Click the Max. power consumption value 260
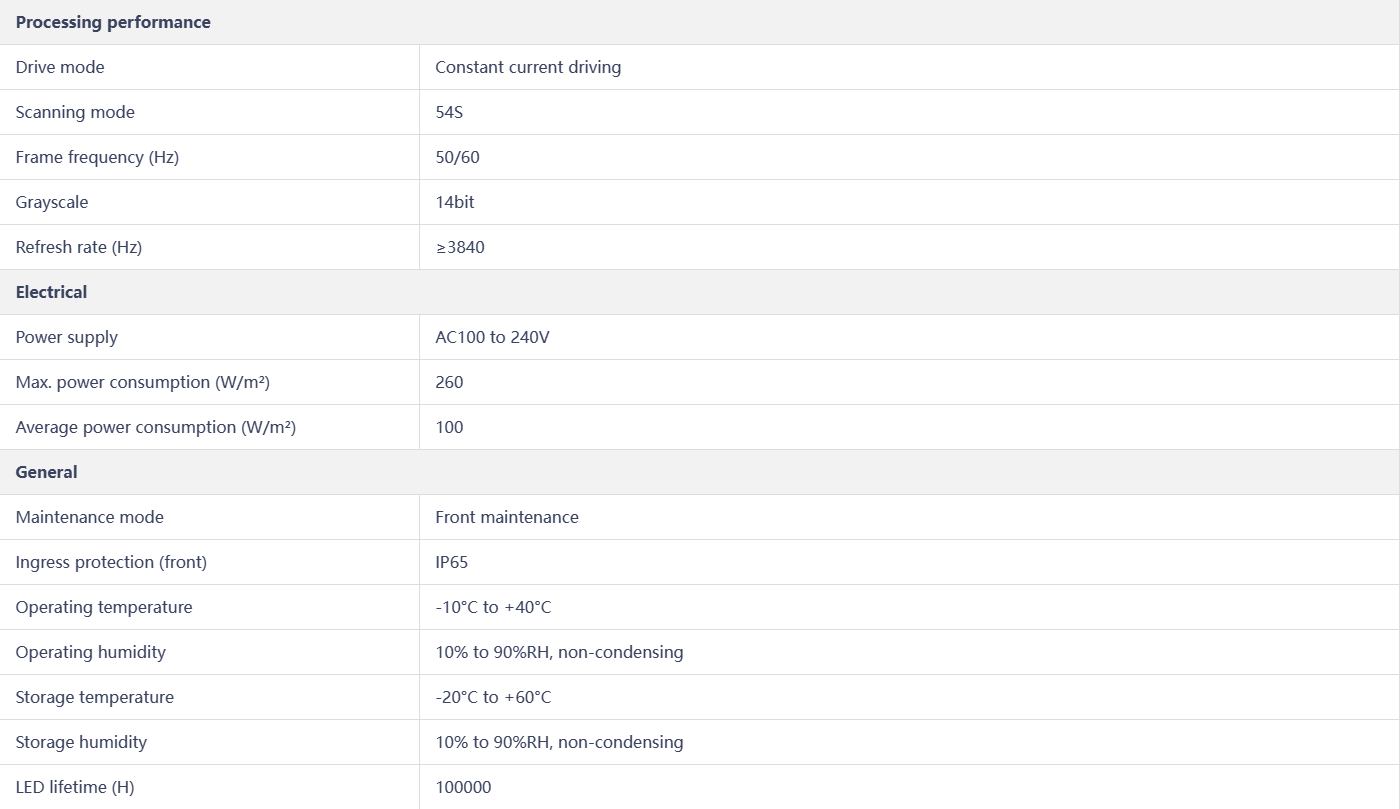 pos(449,382)
